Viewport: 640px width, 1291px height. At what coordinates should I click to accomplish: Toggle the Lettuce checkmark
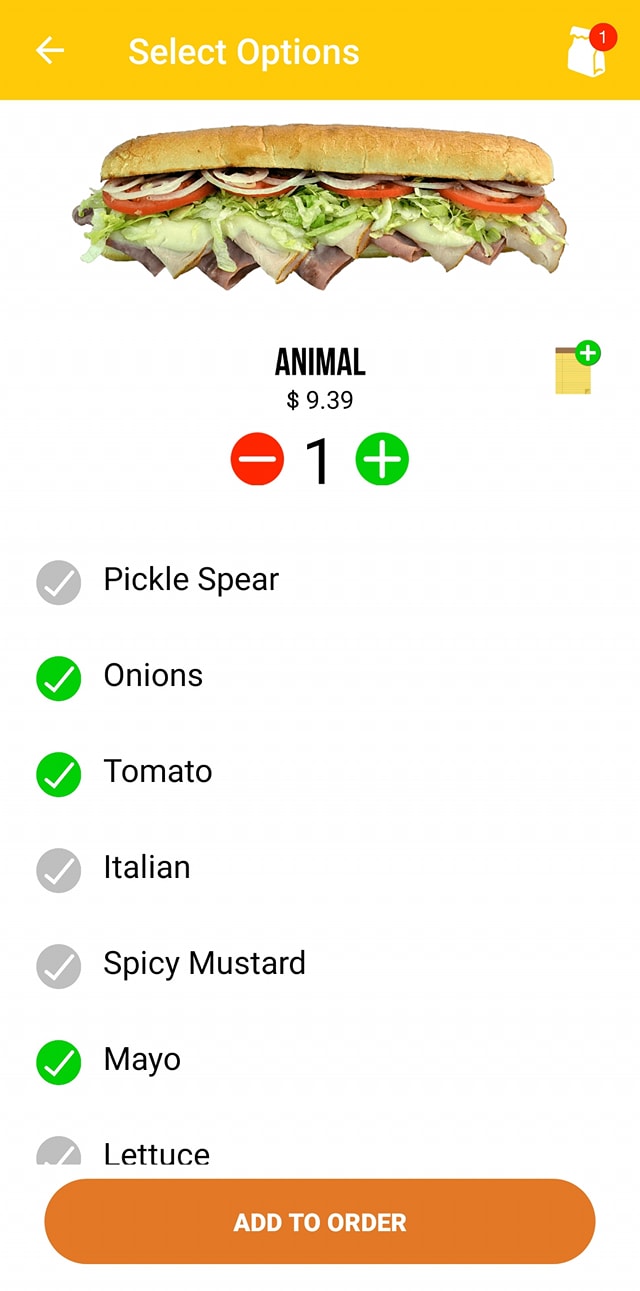pos(59,1153)
